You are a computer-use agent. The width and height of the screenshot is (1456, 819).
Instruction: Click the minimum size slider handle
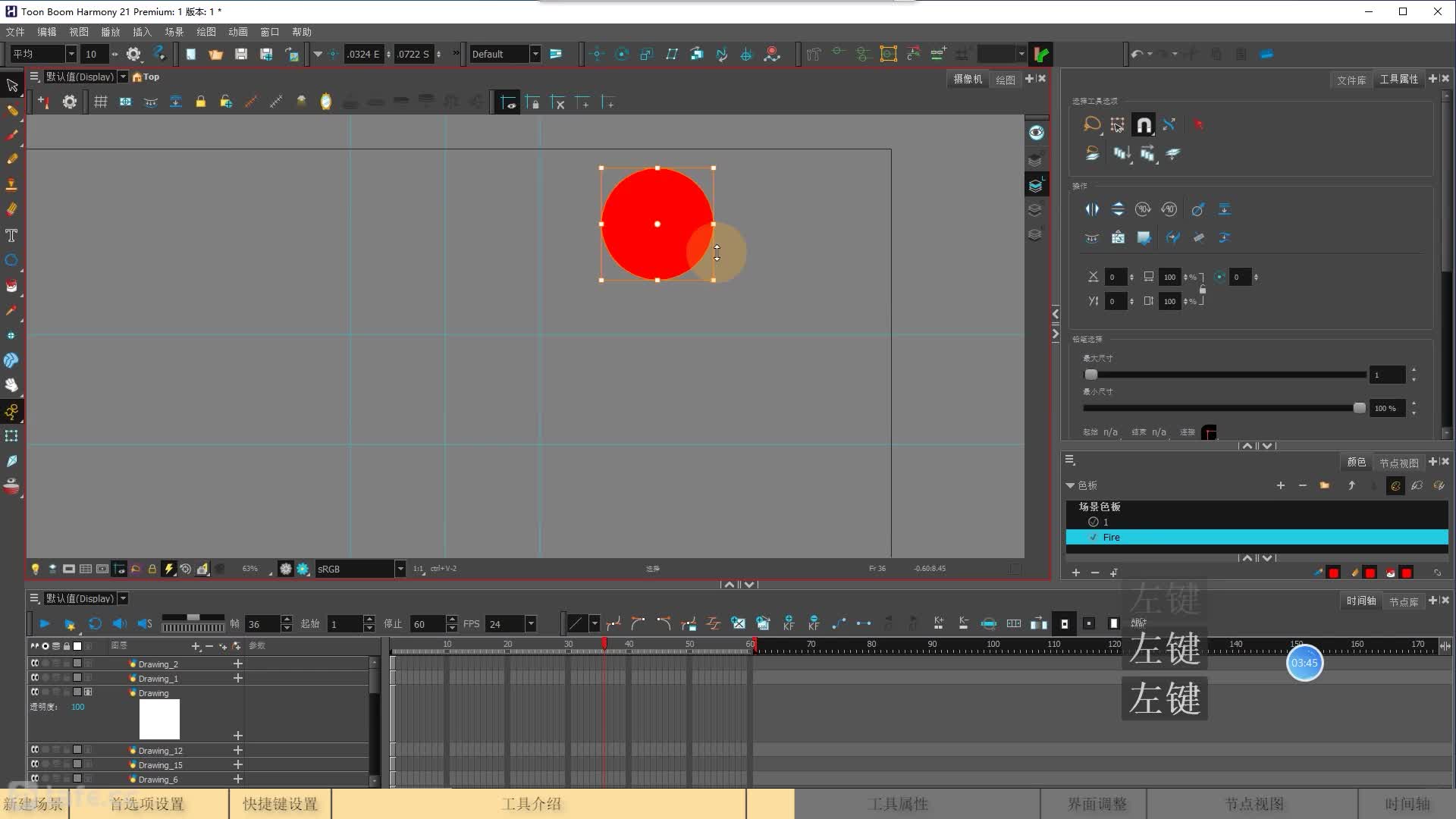click(x=1359, y=408)
